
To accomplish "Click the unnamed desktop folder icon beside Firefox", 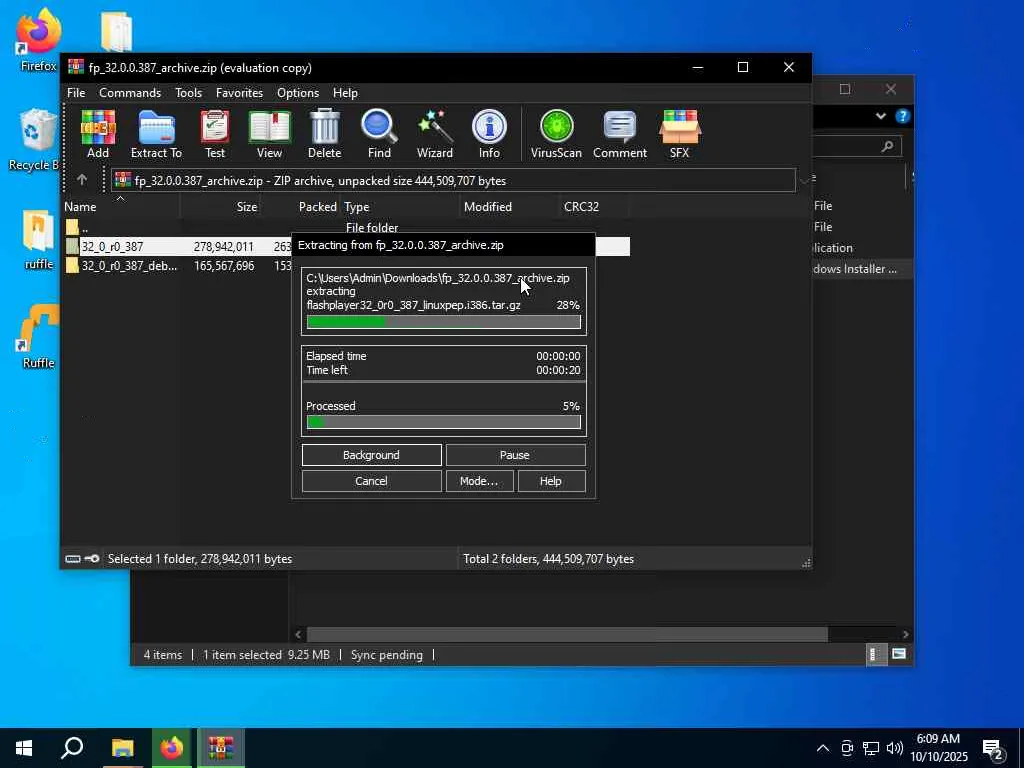I will click(116, 31).
